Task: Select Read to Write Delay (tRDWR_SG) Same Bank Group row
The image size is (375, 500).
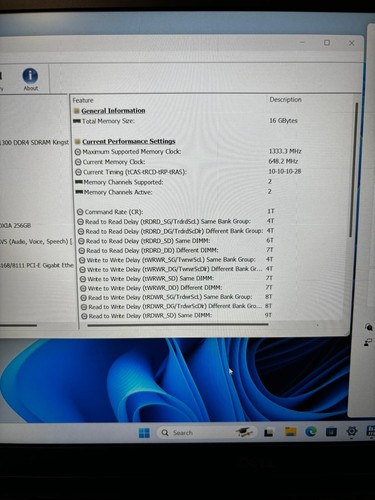Action: [170, 297]
